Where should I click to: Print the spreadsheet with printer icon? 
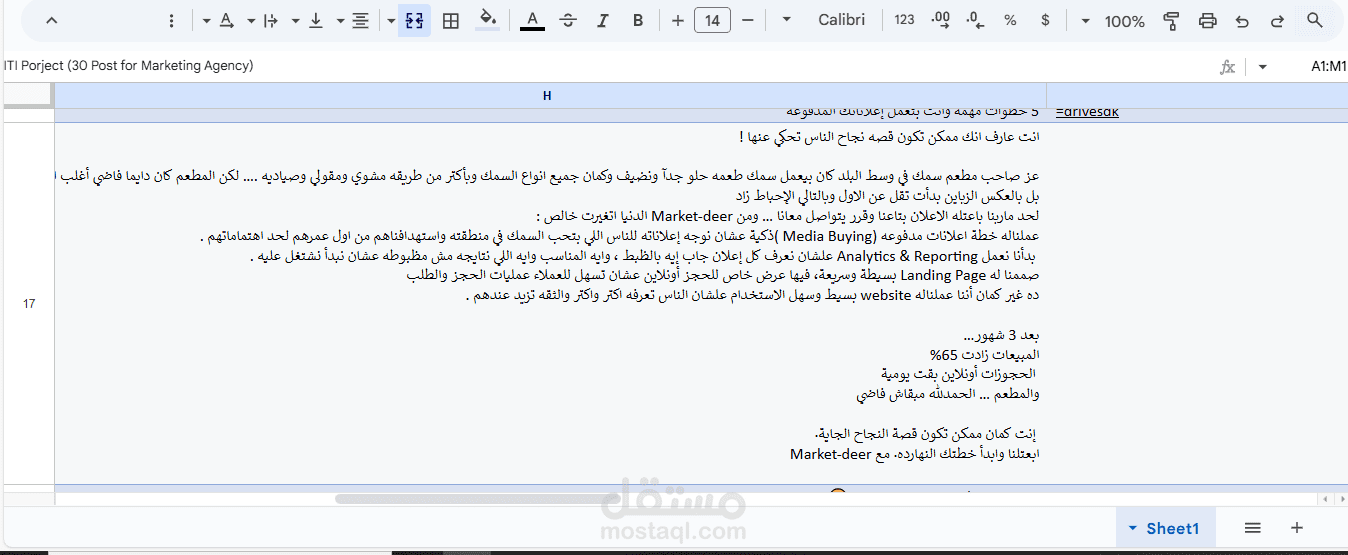pos(1208,21)
